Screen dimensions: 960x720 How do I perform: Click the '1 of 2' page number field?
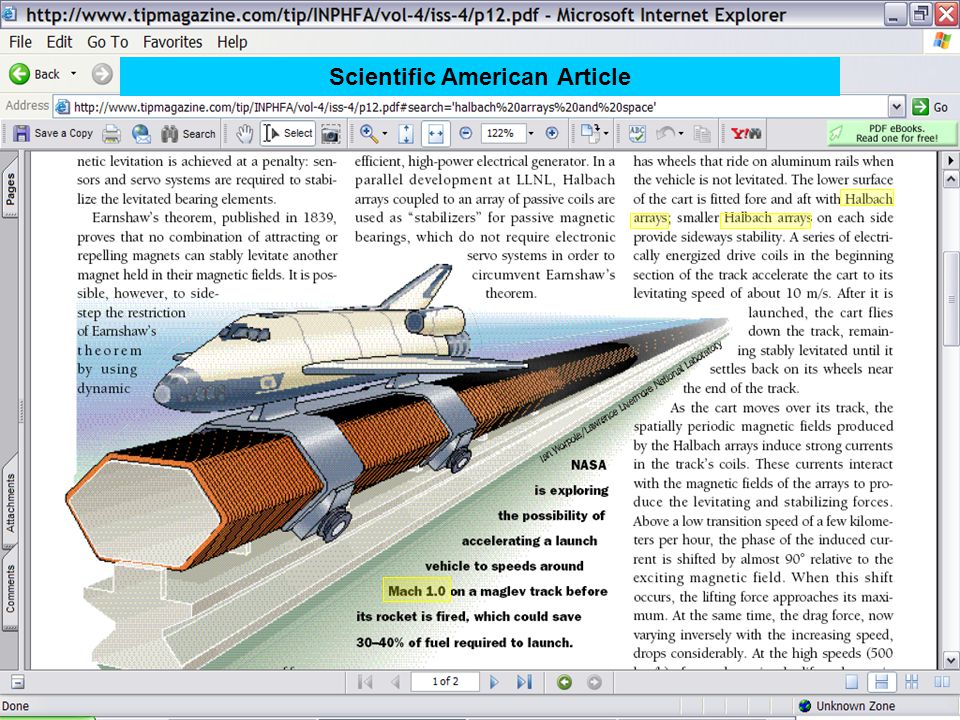445,681
